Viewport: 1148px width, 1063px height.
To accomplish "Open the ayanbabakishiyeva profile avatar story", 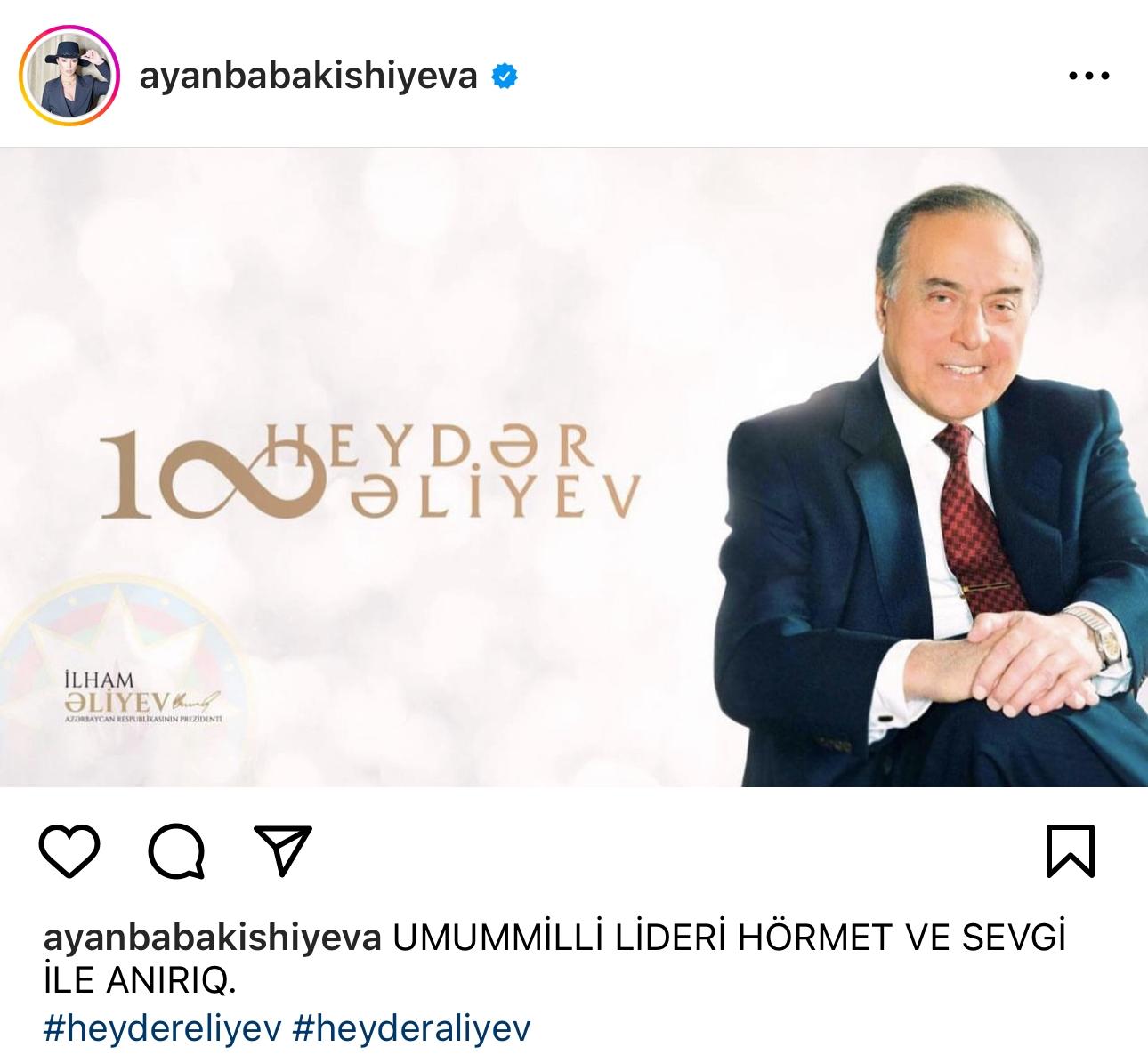I will click(x=69, y=75).
